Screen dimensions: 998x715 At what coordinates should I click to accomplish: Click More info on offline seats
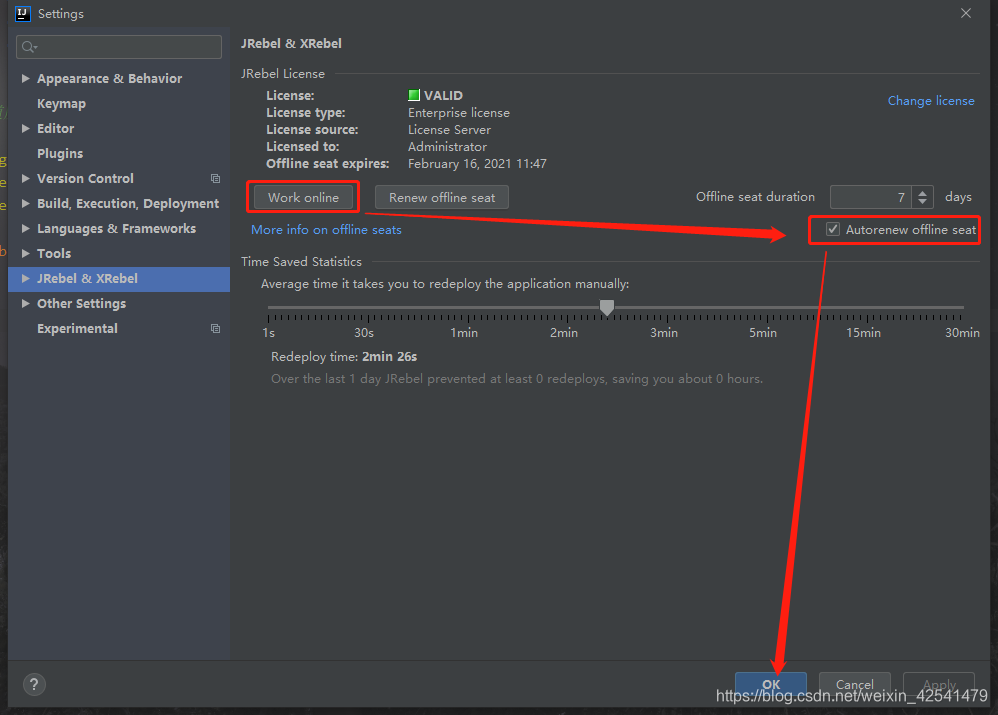(326, 229)
